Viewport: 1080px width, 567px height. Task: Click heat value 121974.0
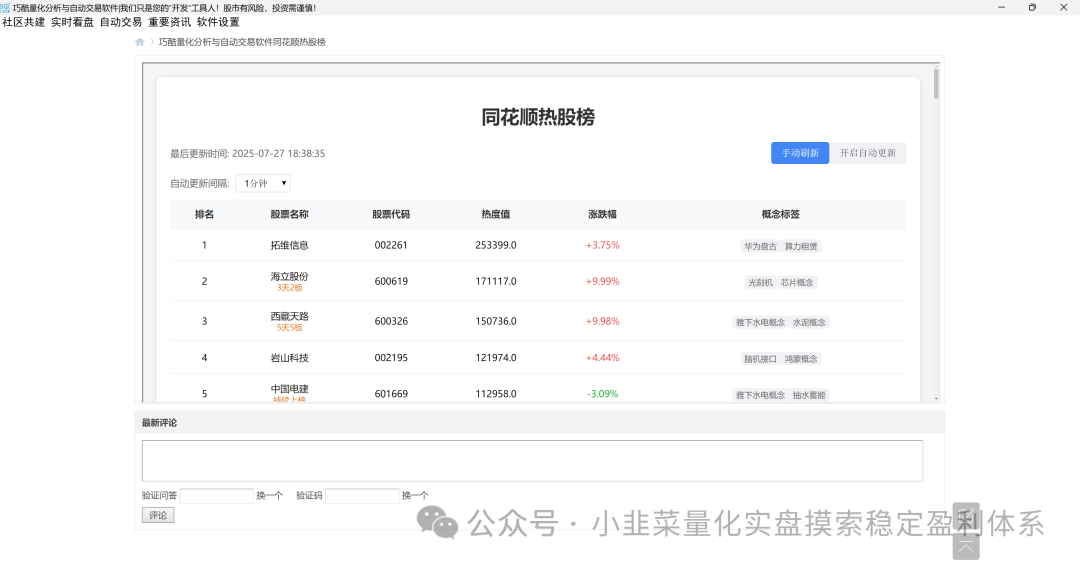coord(495,358)
